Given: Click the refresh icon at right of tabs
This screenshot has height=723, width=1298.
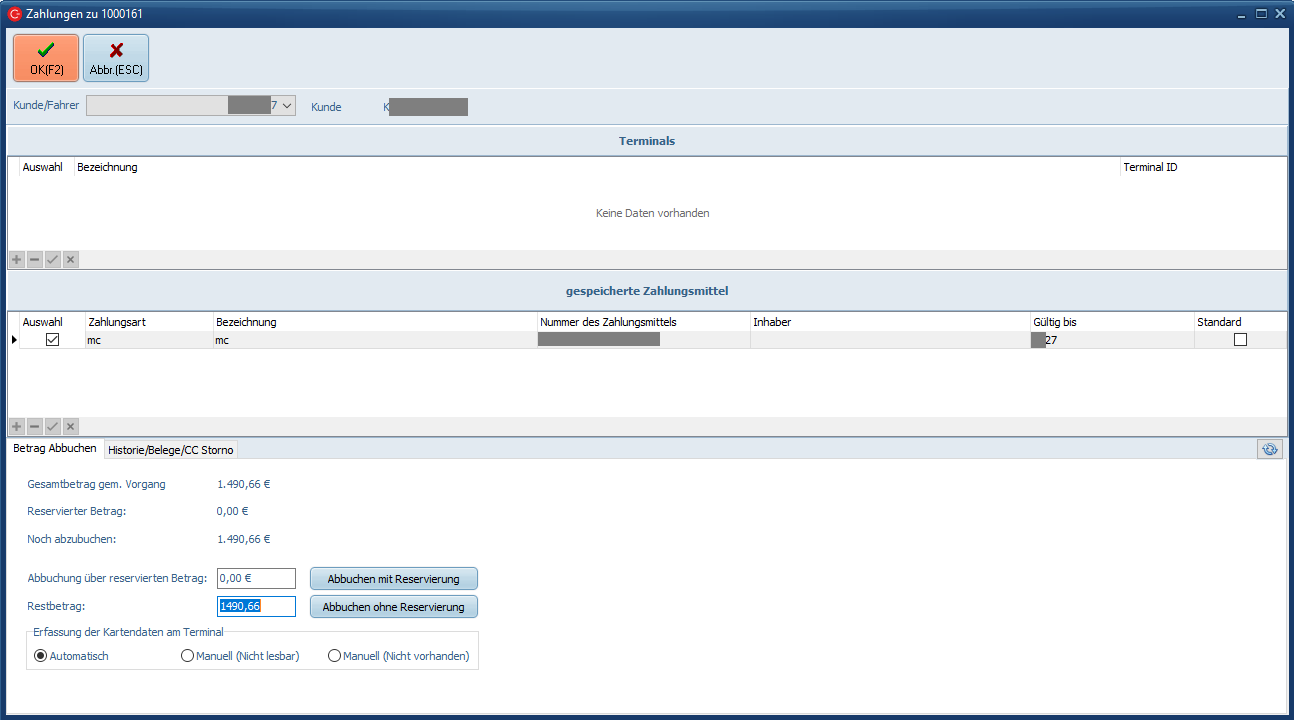Looking at the screenshot, I should (1269, 450).
